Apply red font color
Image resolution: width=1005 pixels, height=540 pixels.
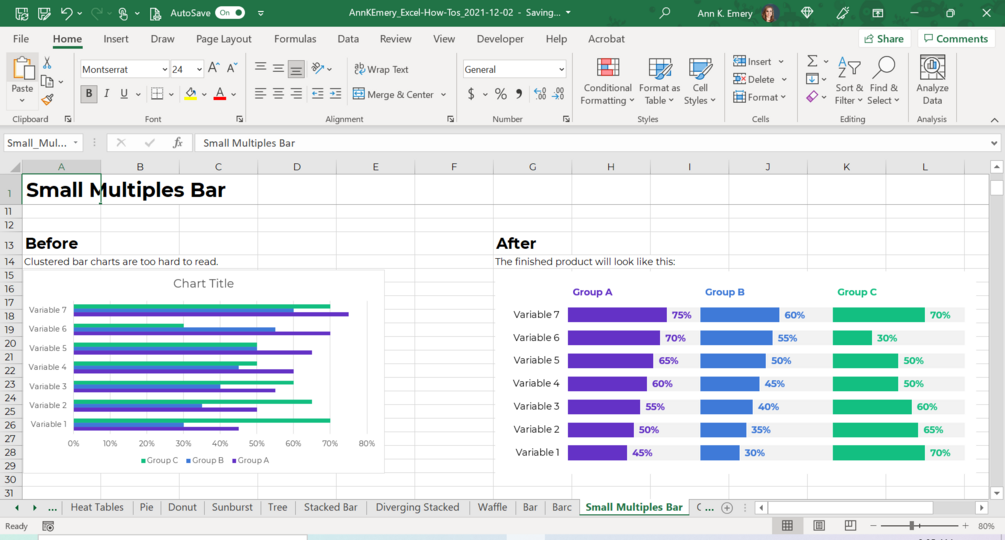pos(220,94)
